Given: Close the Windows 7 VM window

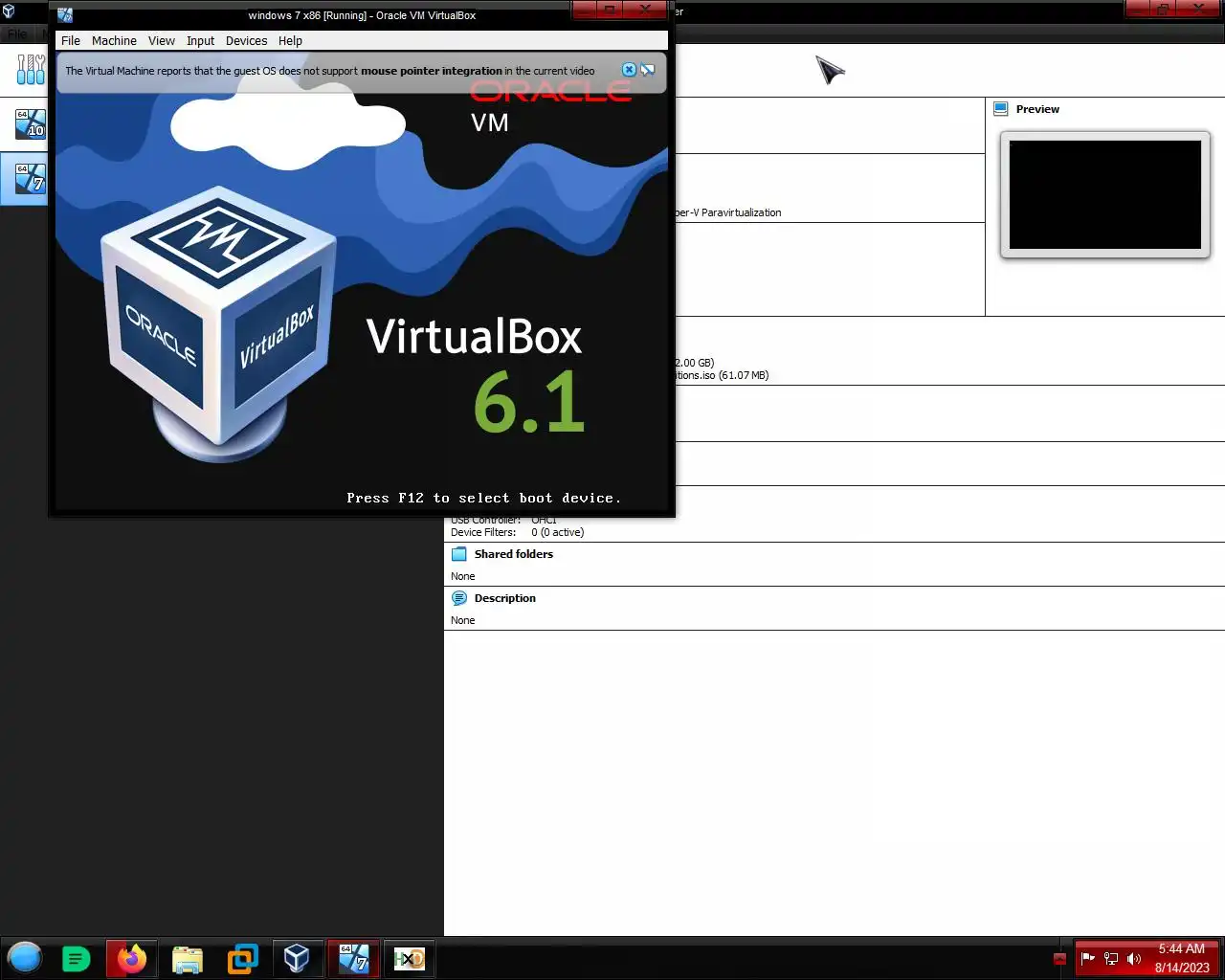Looking at the screenshot, I should pos(646,10).
